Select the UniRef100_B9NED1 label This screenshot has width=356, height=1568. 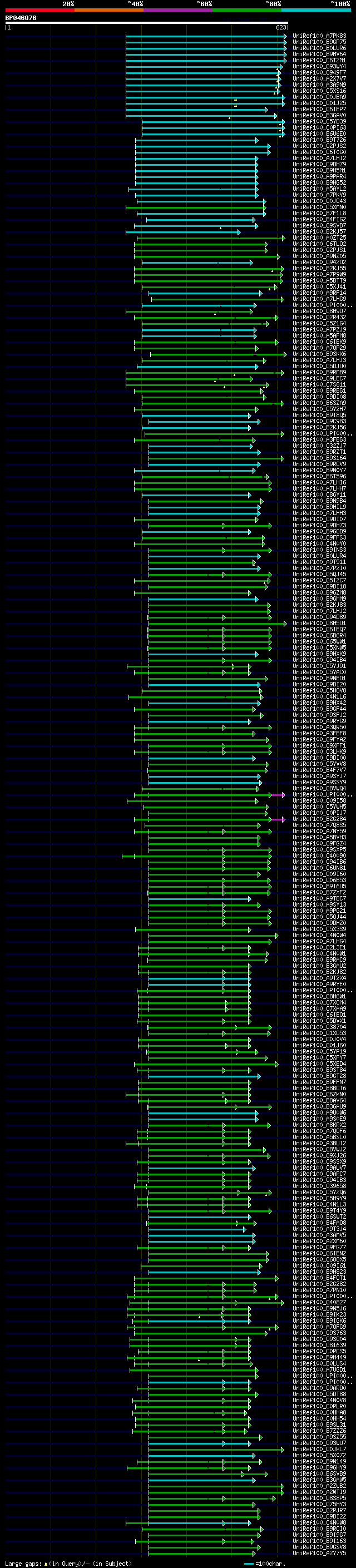tap(319, 678)
